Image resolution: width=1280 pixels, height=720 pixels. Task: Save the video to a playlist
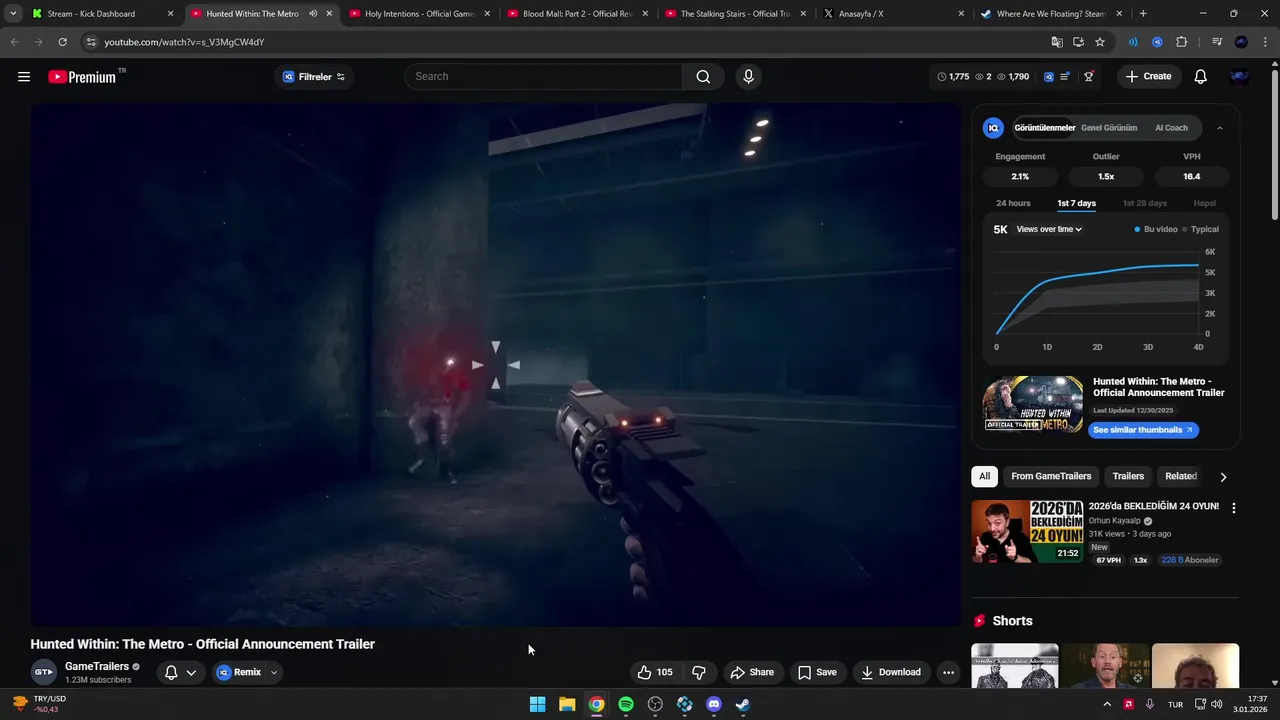(817, 672)
